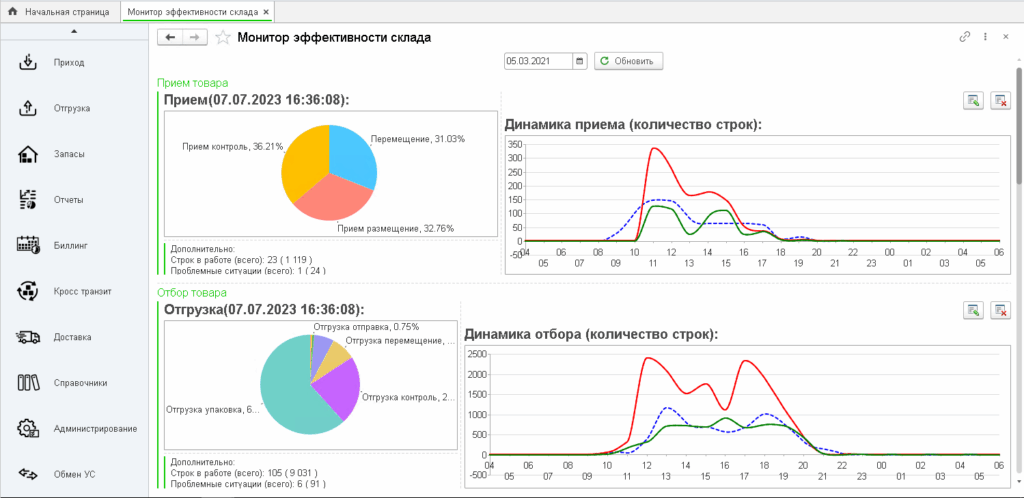
Task: Go back with the left arrow button
Action: coord(171,37)
